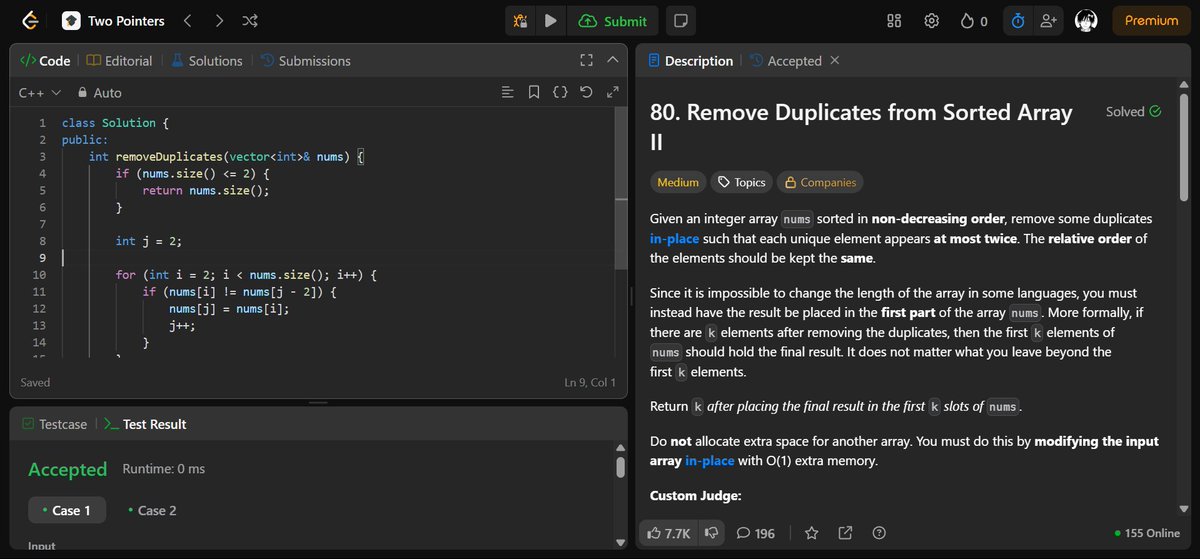Image resolution: width=1200 pixels, height=559 pixels.
Task: Expand editor with diagonal arrows icon
Action: [612, 93]
